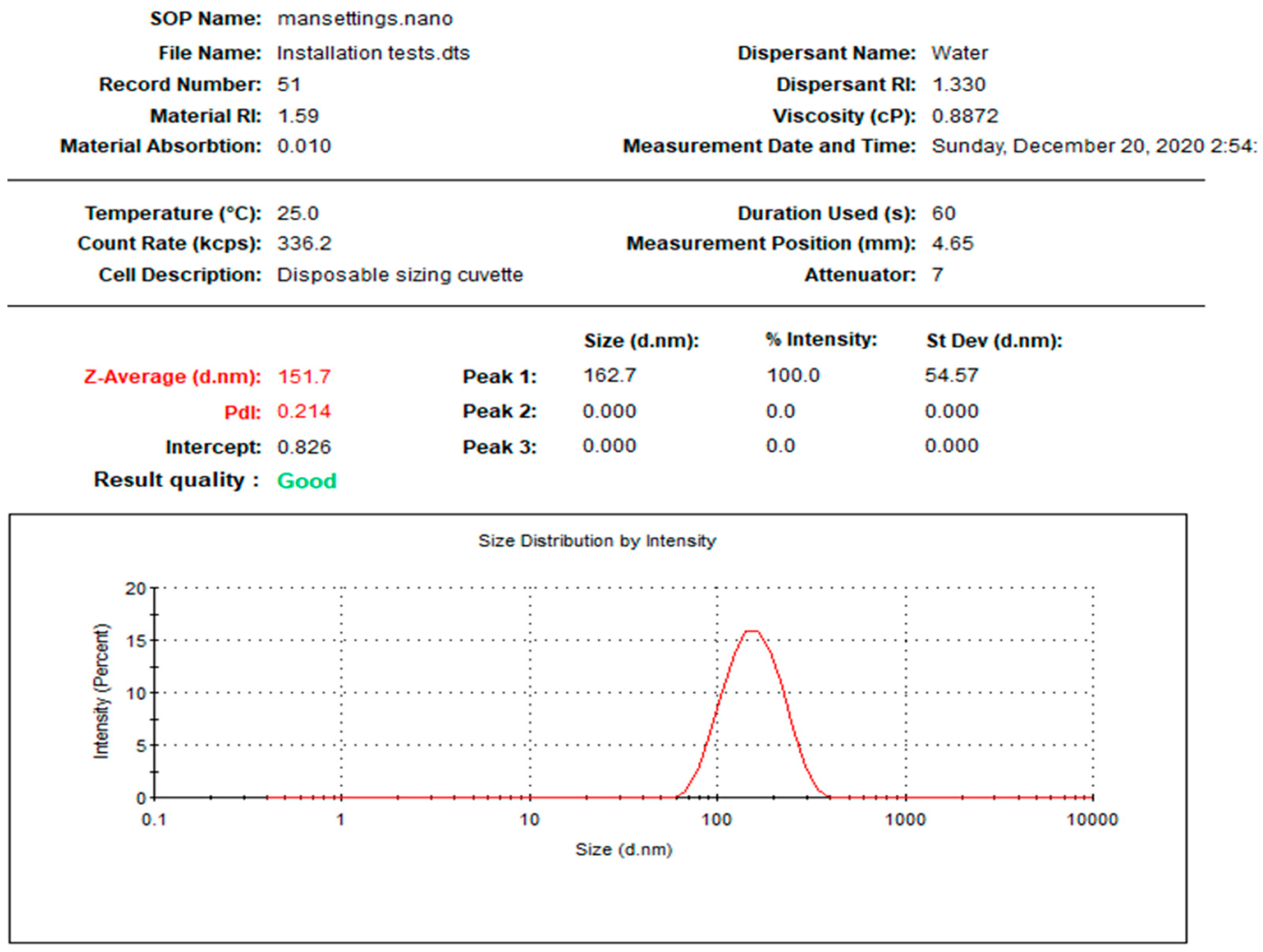Image resolution: width=1263 pixels, height=952 pixels.
Task: Click the SOP Name value mansettings.nano
Action: point(365,19)
